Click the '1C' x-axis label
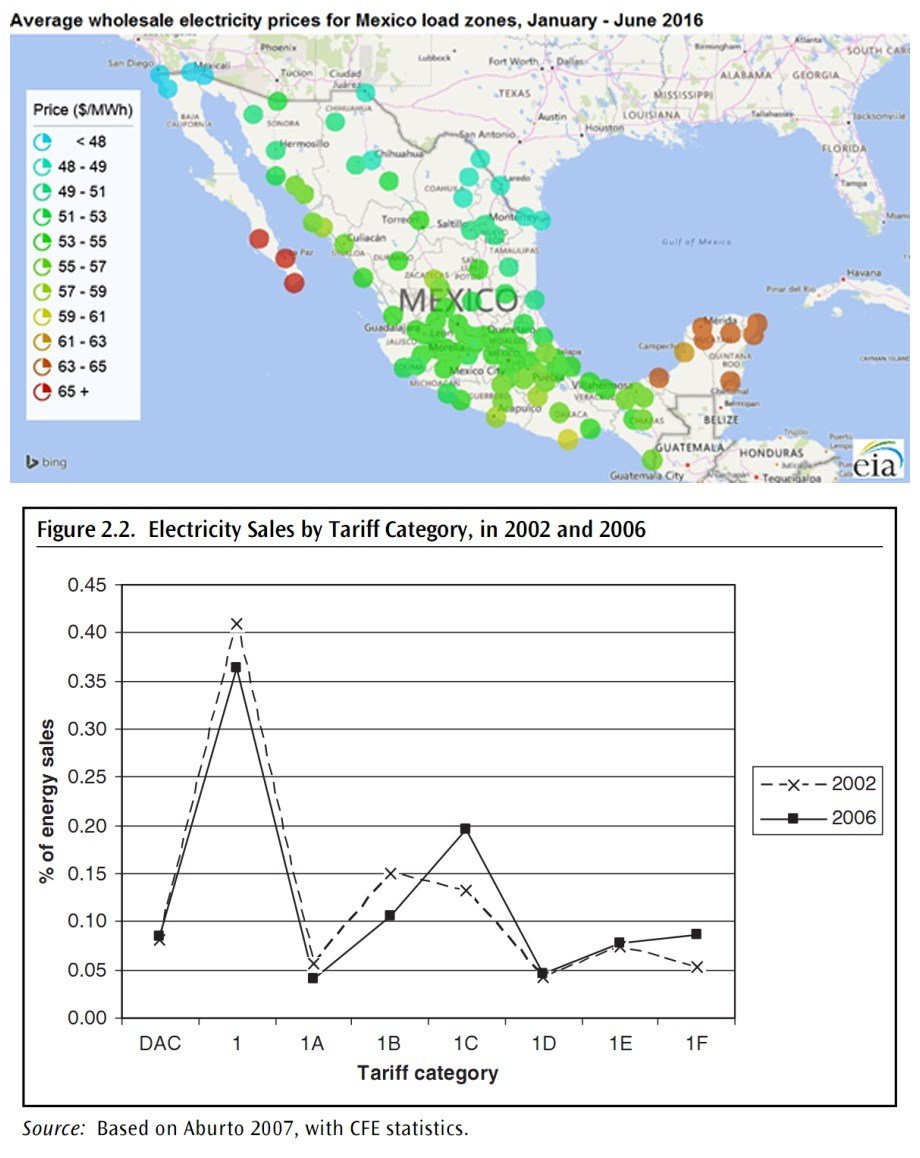920x1158 pixels. pos(466,1043)
